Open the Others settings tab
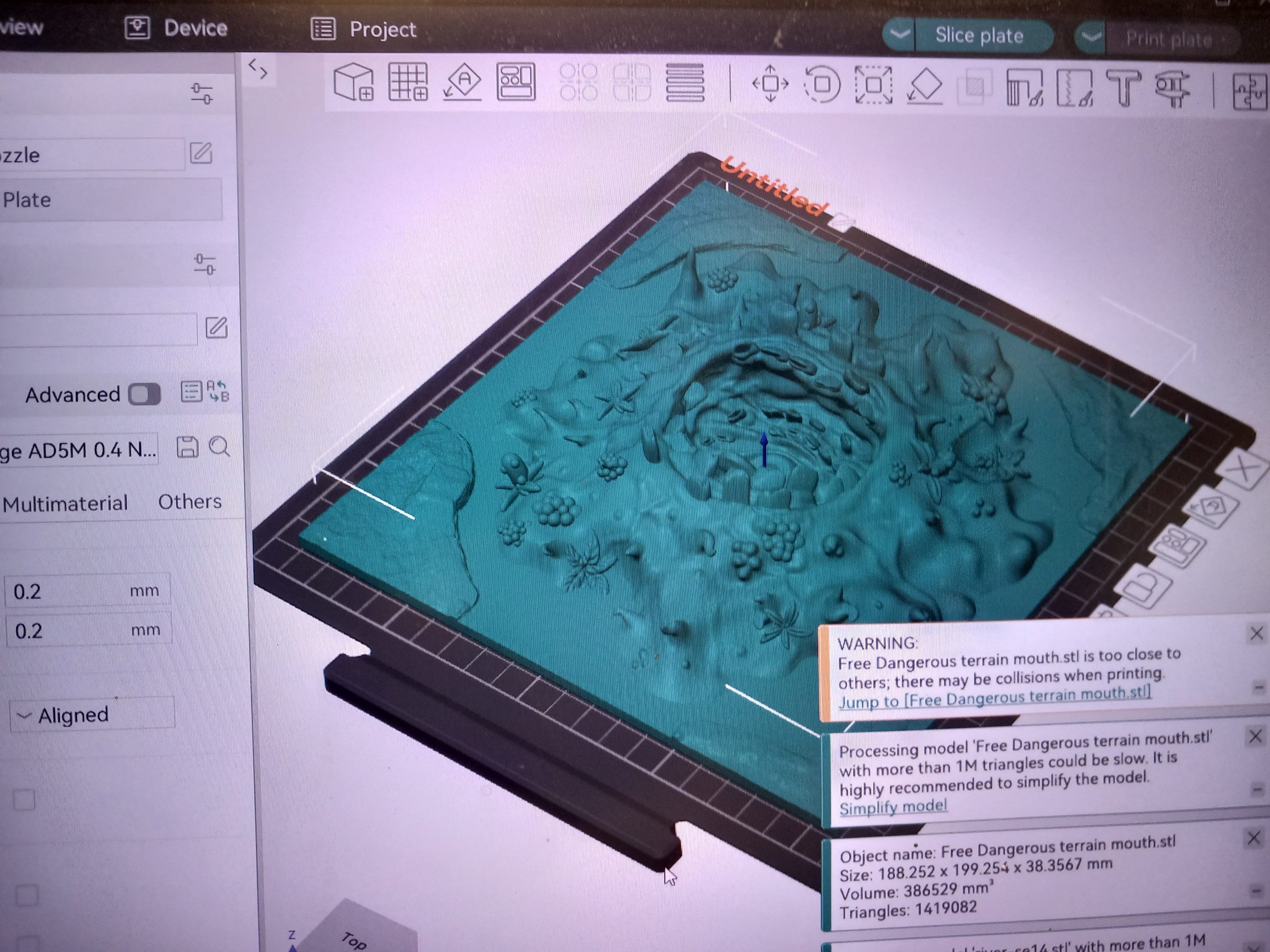The width and height of the screenshot is (1270, 952). (190, 502)
